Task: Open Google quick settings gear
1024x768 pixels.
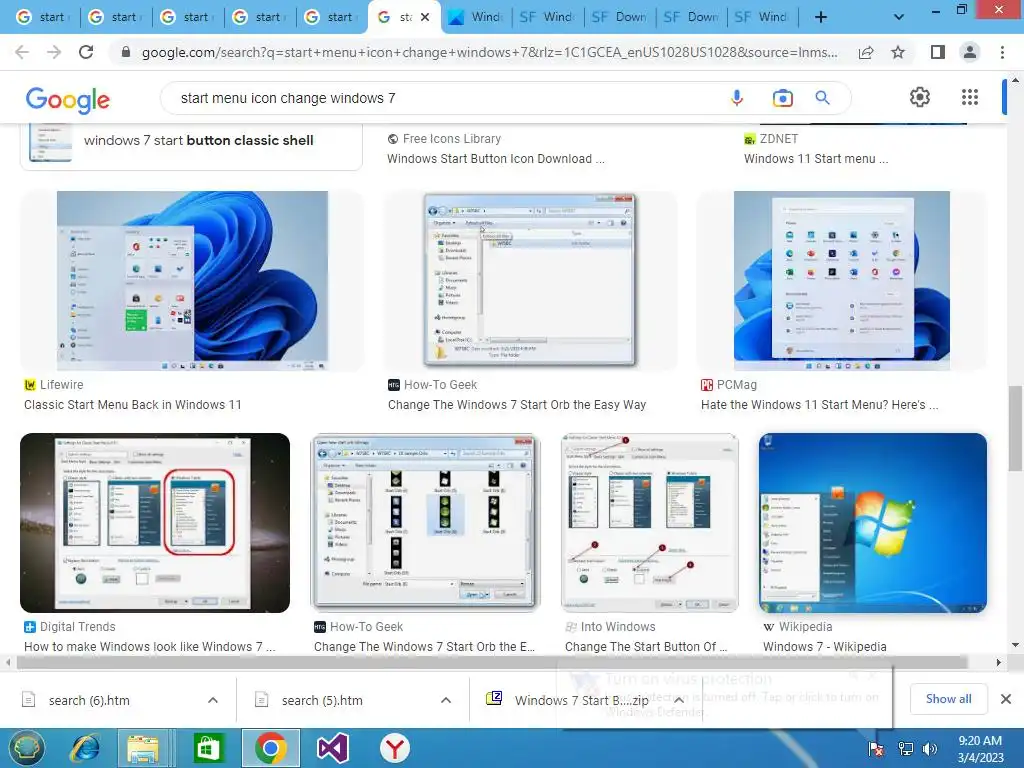Action: click(x=920, y=97)
